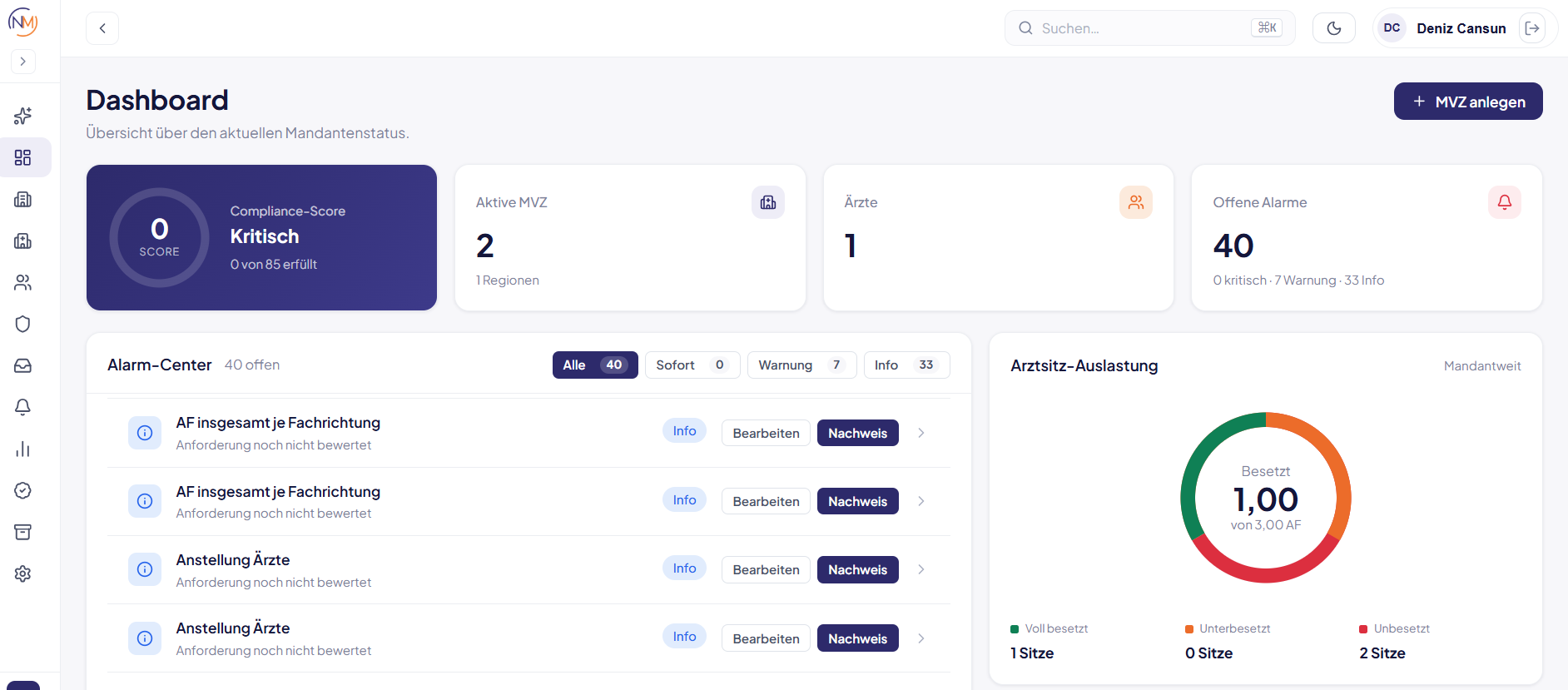
Task: Click the DC avatar circle
Action: [x=1392, y=28]
